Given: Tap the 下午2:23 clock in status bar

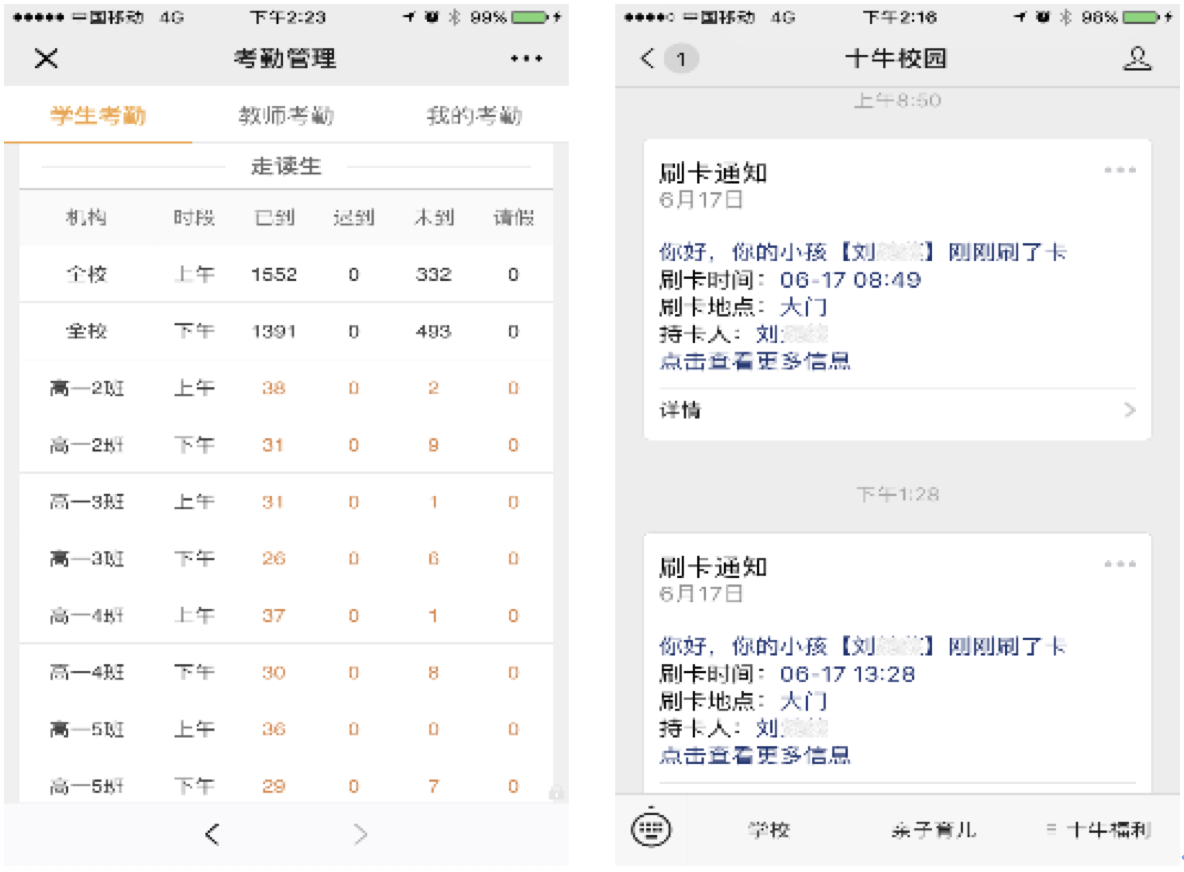Looking at the screenshot, I should click(x=287, y=17).
